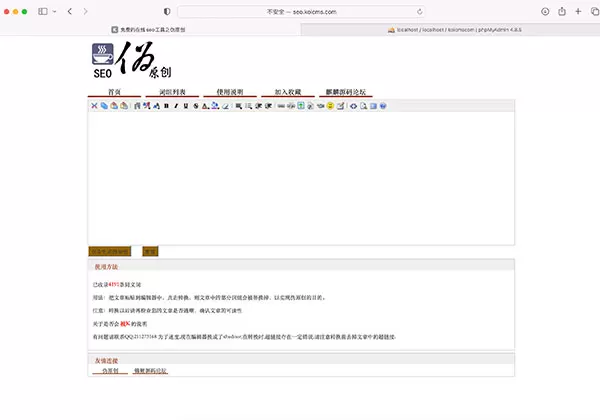Screen dimensions: 600x420
Task: Show the Safari sidebar
Action: [x=43, y=11]
